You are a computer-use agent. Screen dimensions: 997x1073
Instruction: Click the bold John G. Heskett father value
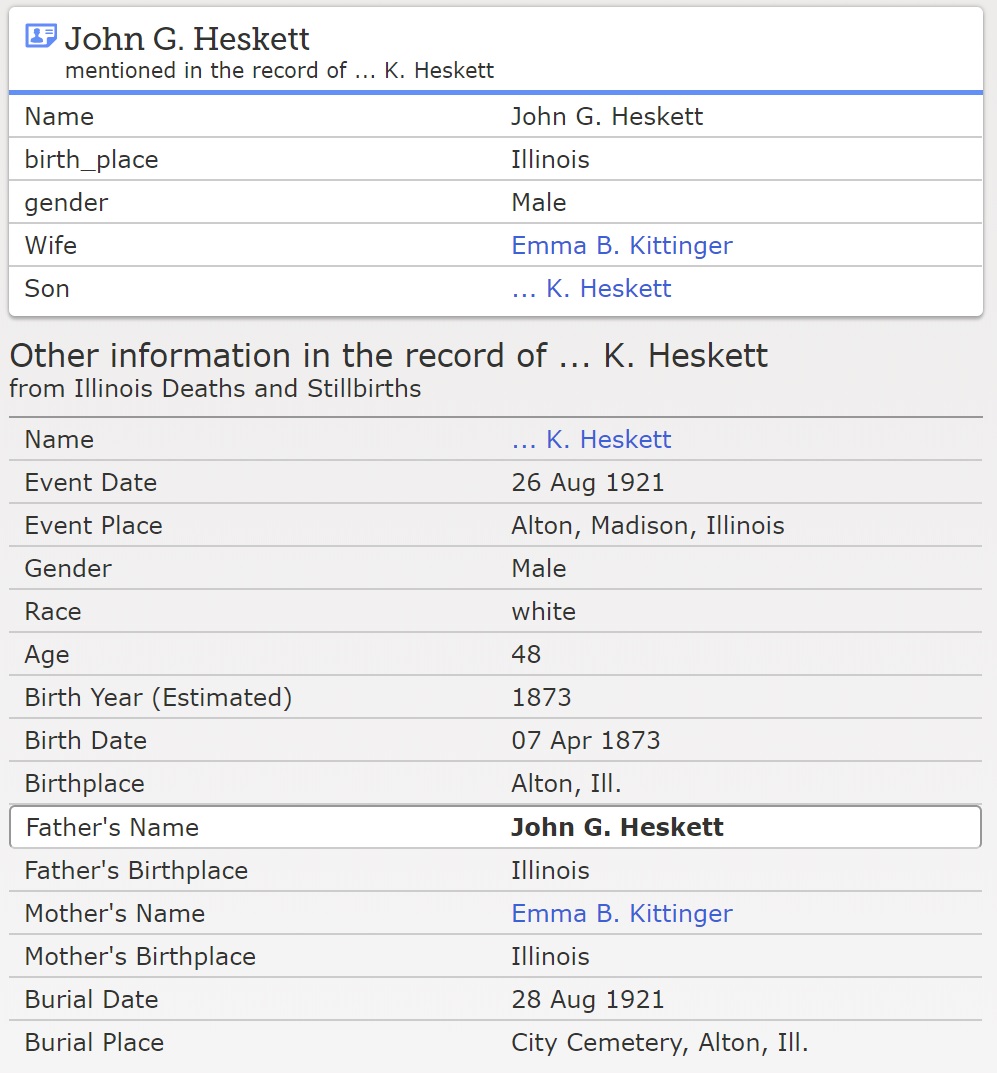point(617,827)
